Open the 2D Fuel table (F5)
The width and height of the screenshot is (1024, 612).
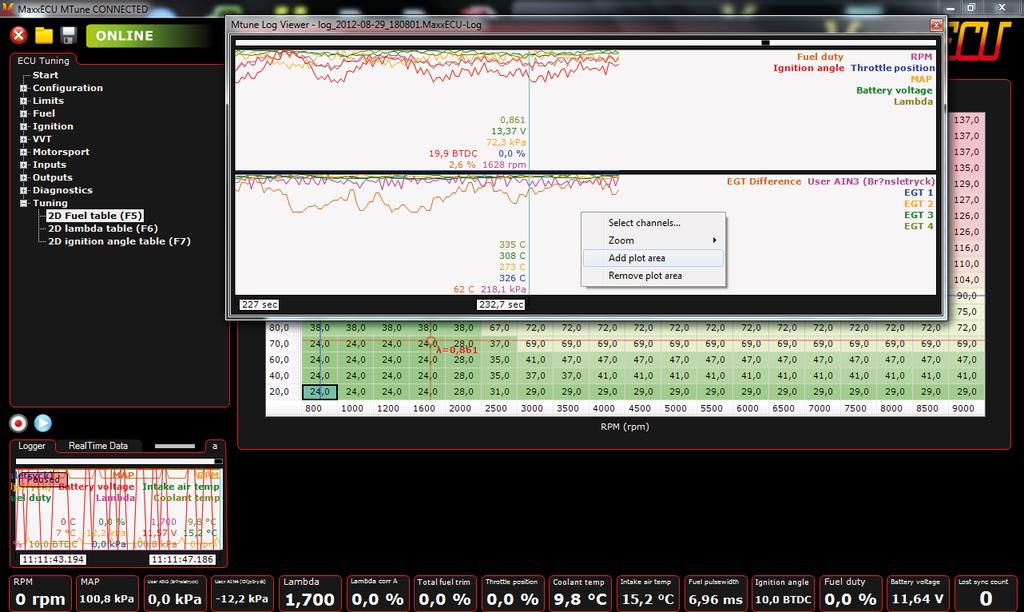coord(95,216)
